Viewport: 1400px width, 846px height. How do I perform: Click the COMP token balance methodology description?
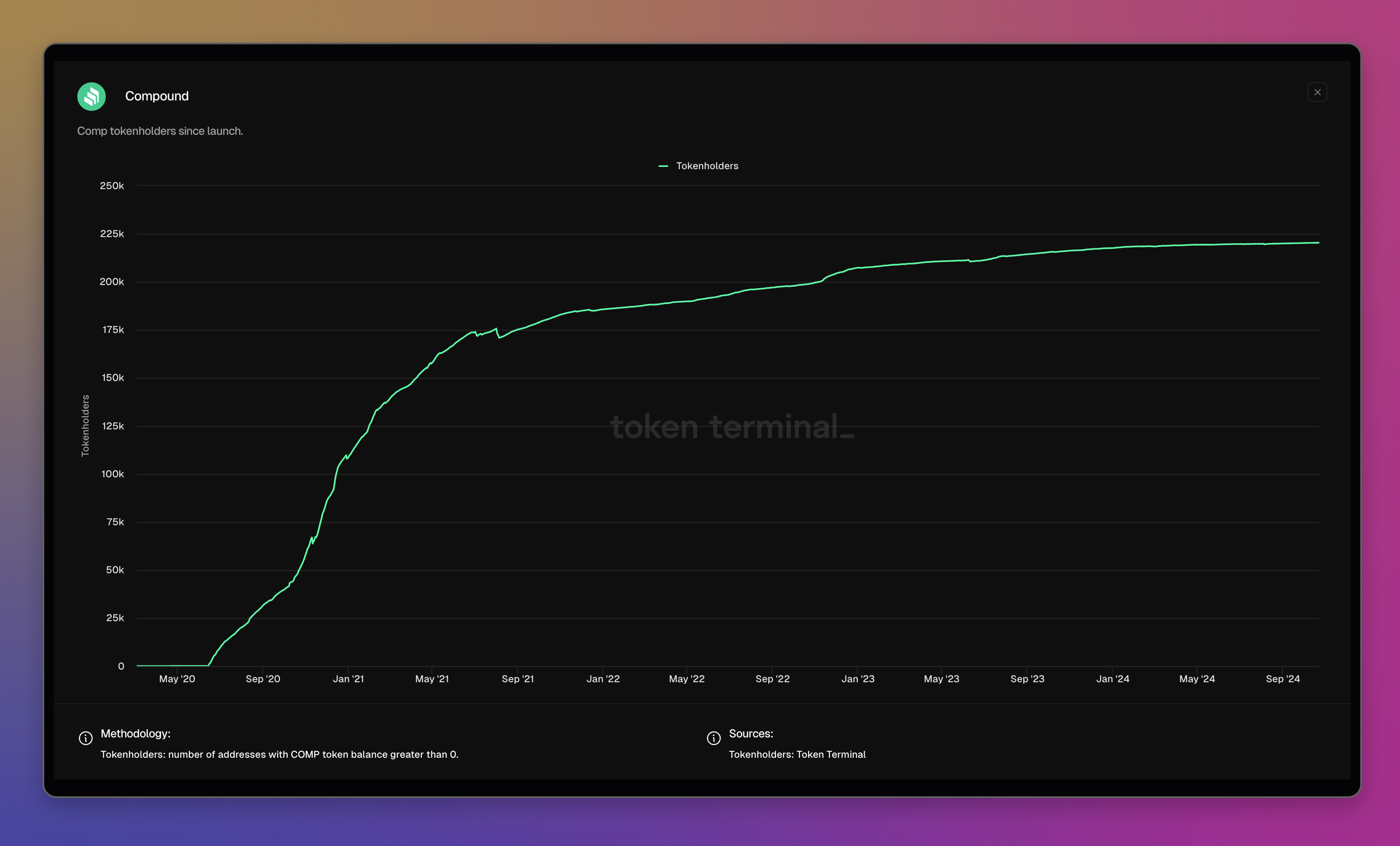click(279, 755)
